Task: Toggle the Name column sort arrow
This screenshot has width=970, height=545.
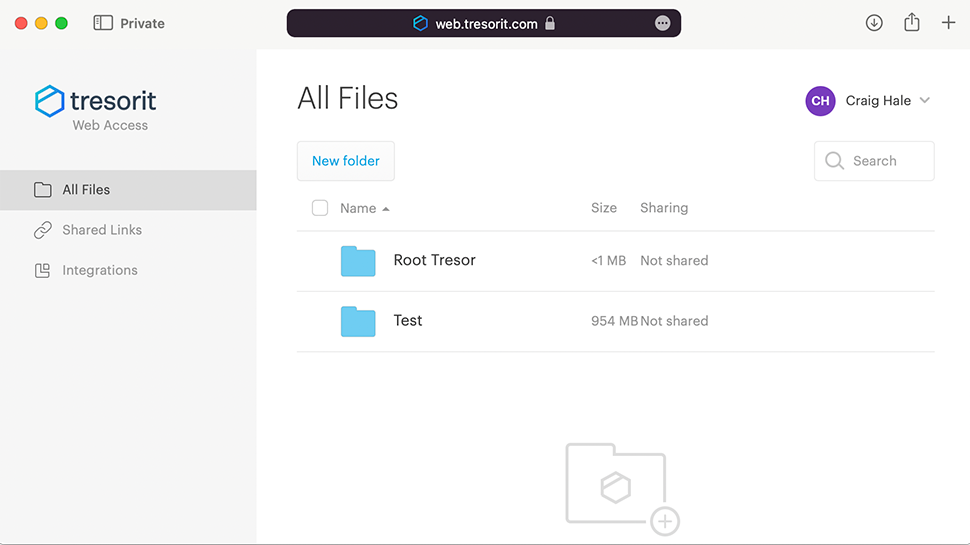Action: 385,209
